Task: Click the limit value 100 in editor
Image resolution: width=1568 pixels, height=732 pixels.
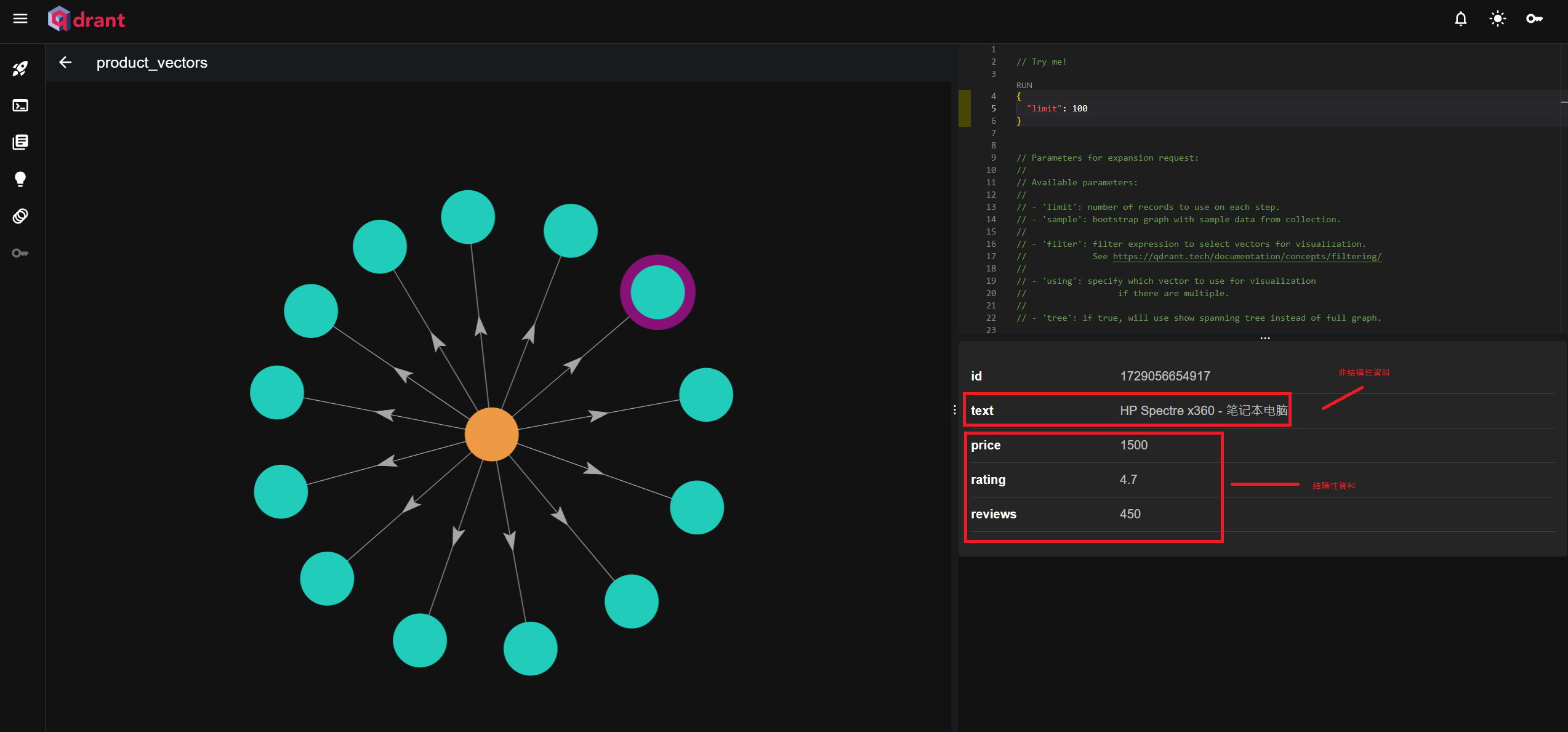Action: (1080, 108)
